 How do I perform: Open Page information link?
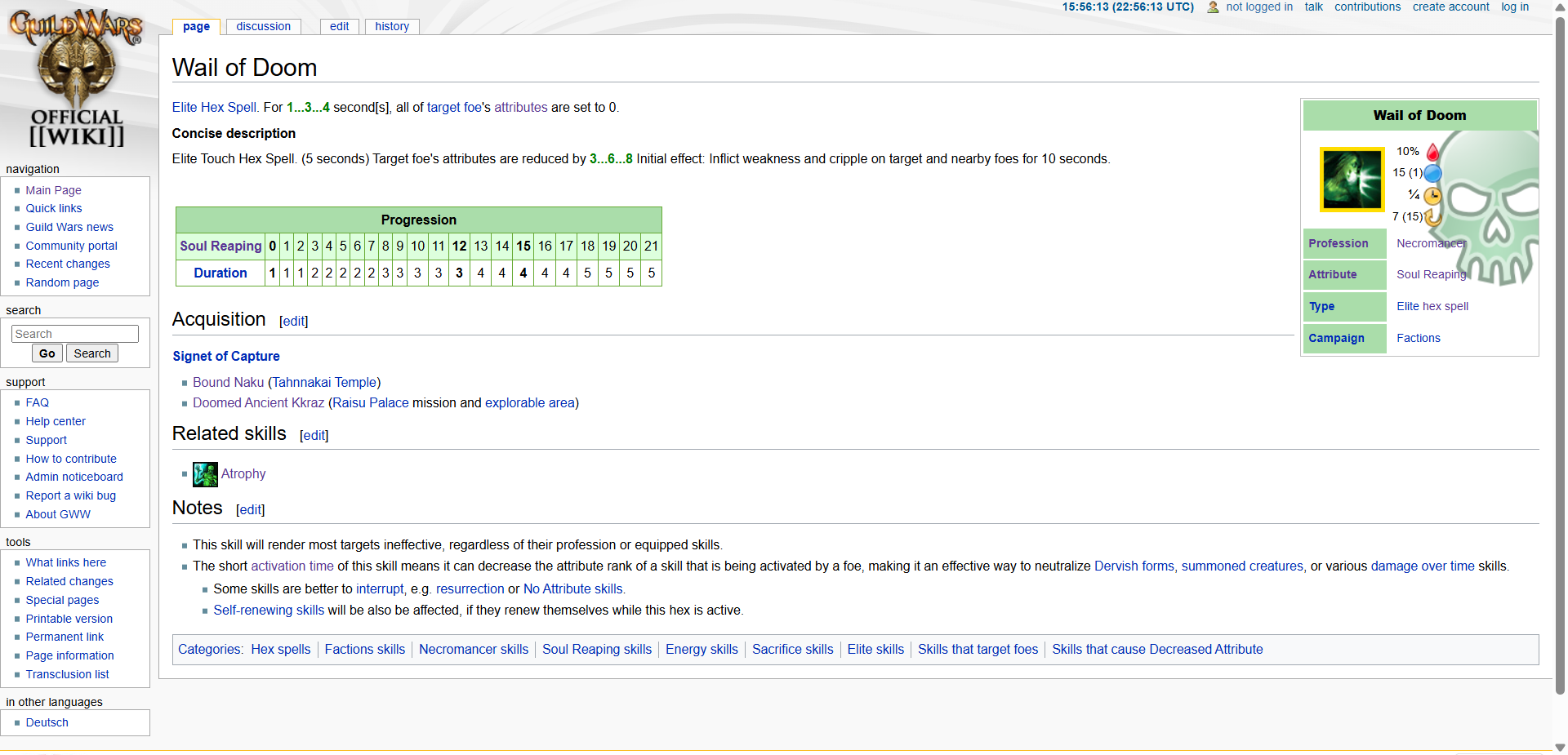tap(69, 655)
